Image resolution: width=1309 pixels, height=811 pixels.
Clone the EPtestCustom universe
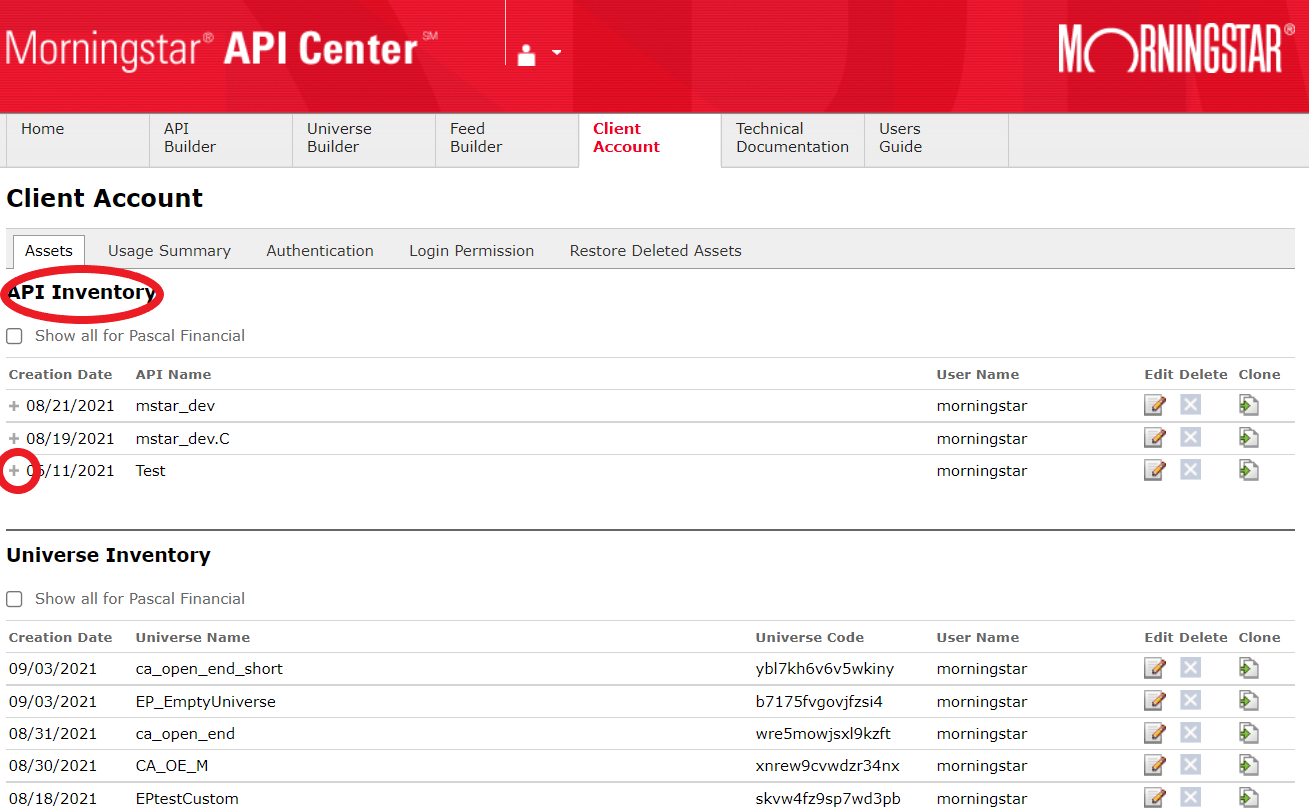1249,798
